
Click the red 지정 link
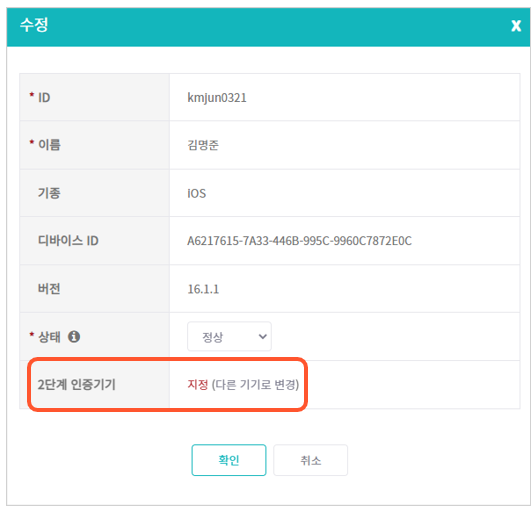point(198,384)
